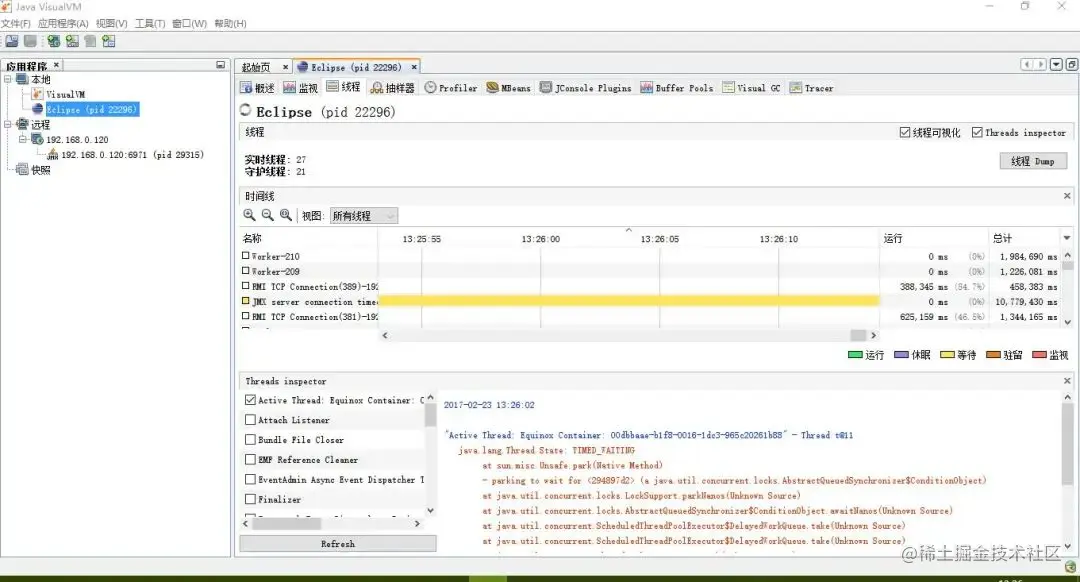Check the Worker-210 thread checkbox
Image resolution: width=1080 pixels, height=582 pixels.
[x=246, y=256]
